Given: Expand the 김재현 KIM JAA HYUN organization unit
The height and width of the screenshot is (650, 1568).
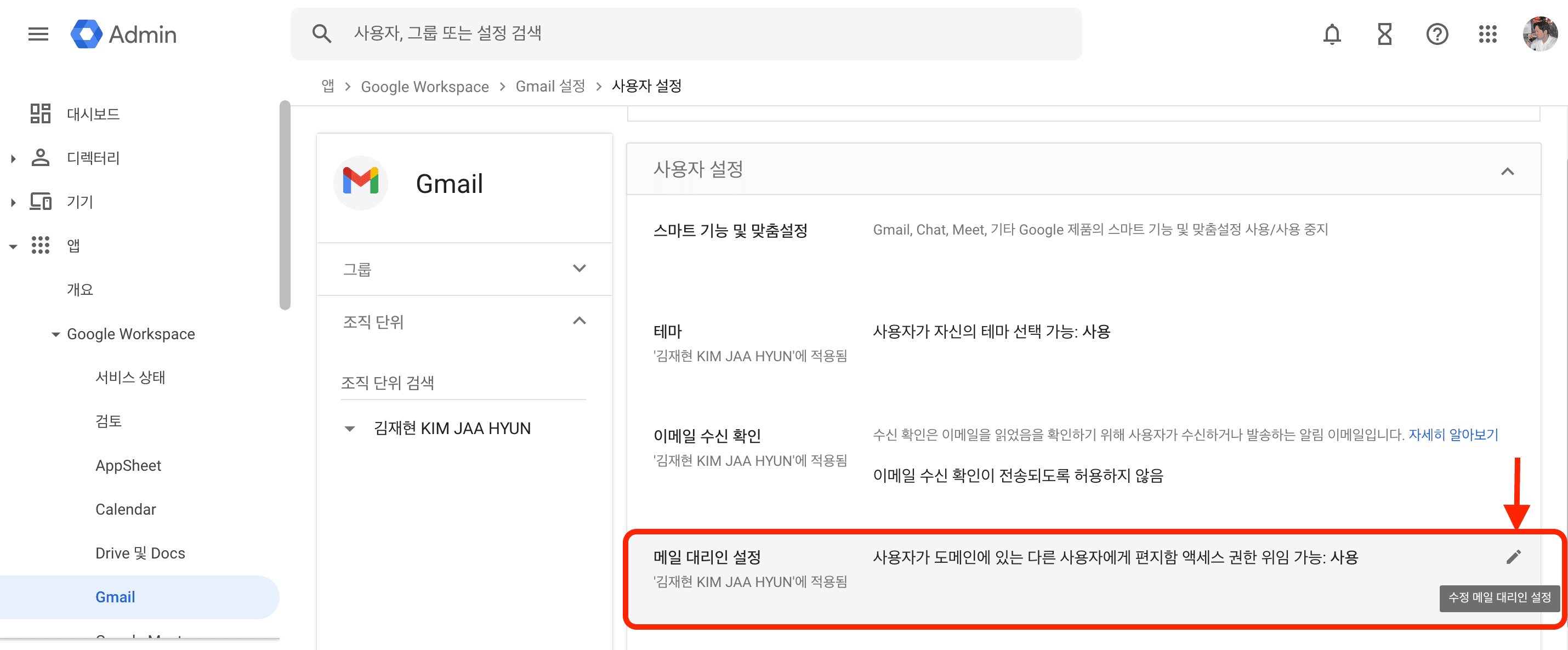Looking at the screenshot, I should click(x=350, y=428).
